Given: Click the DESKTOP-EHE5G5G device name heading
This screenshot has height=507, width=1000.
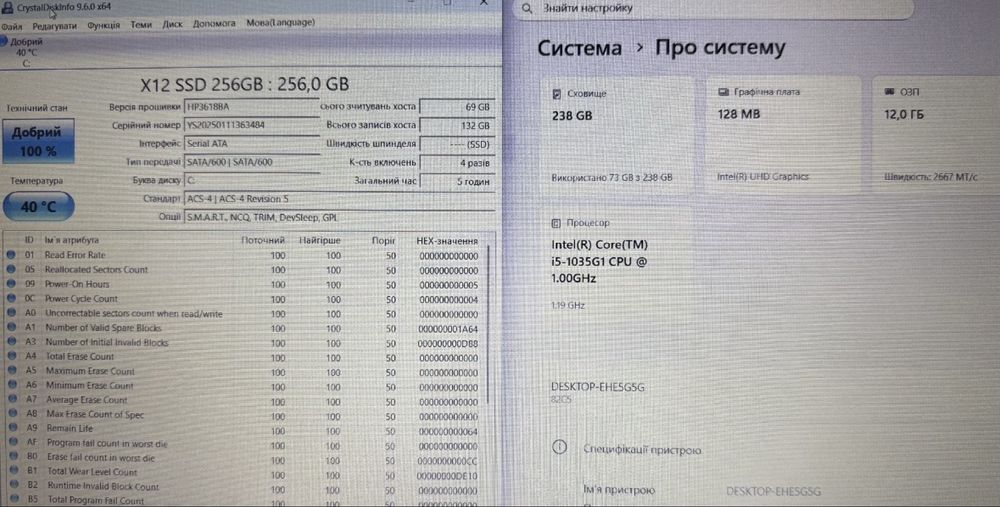Looking at the screenshot, I should coord(598,387).
